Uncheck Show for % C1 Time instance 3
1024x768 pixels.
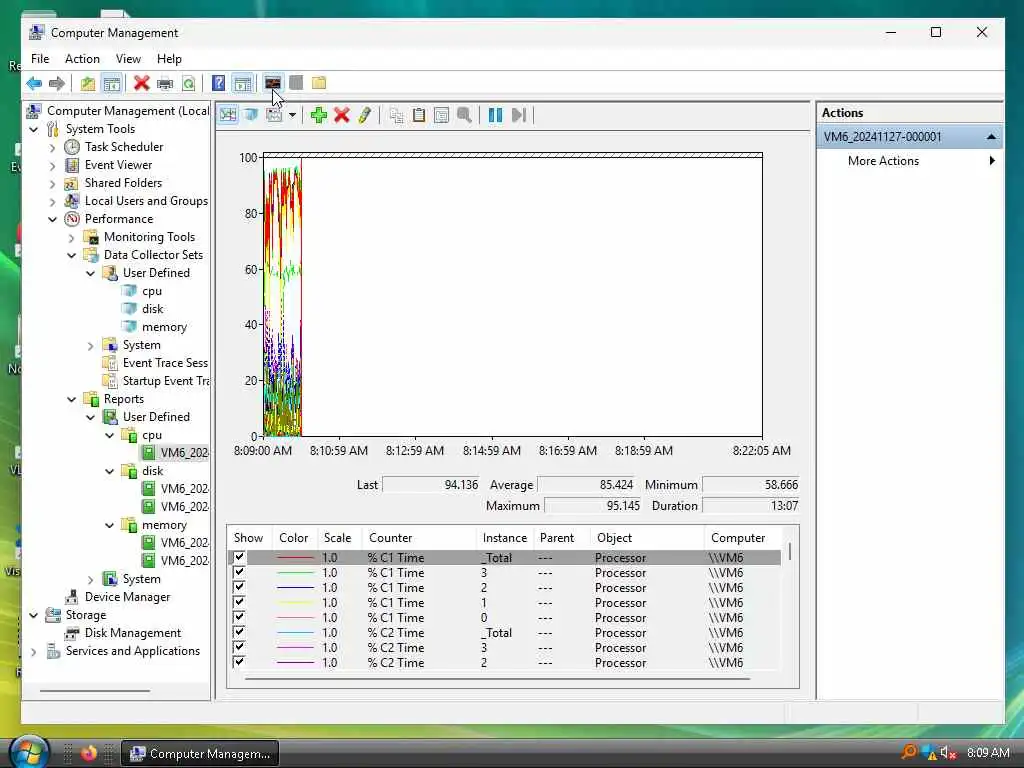click(239, 572)
